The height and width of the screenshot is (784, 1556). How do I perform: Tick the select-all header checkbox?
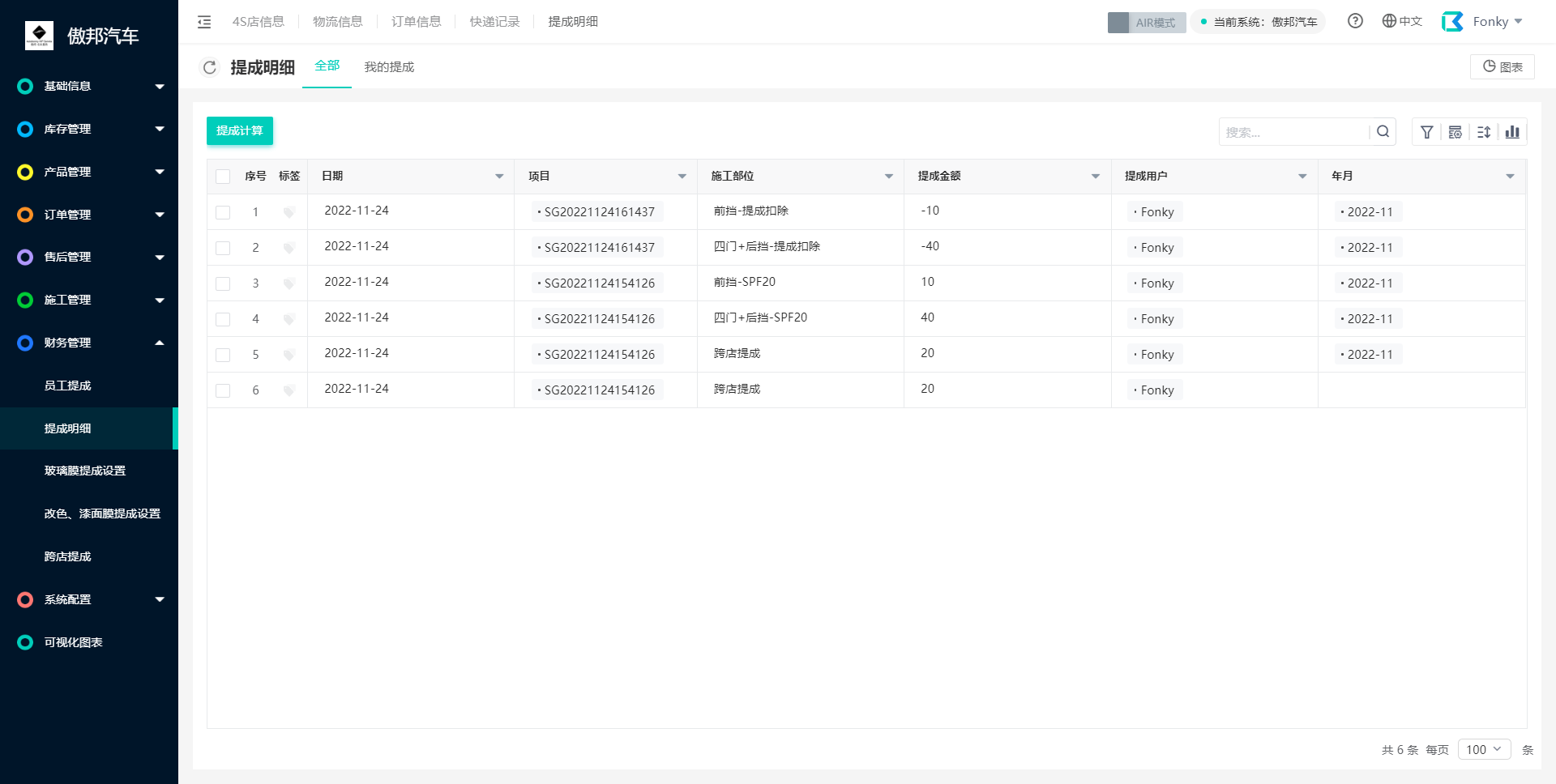pos(223,177)
